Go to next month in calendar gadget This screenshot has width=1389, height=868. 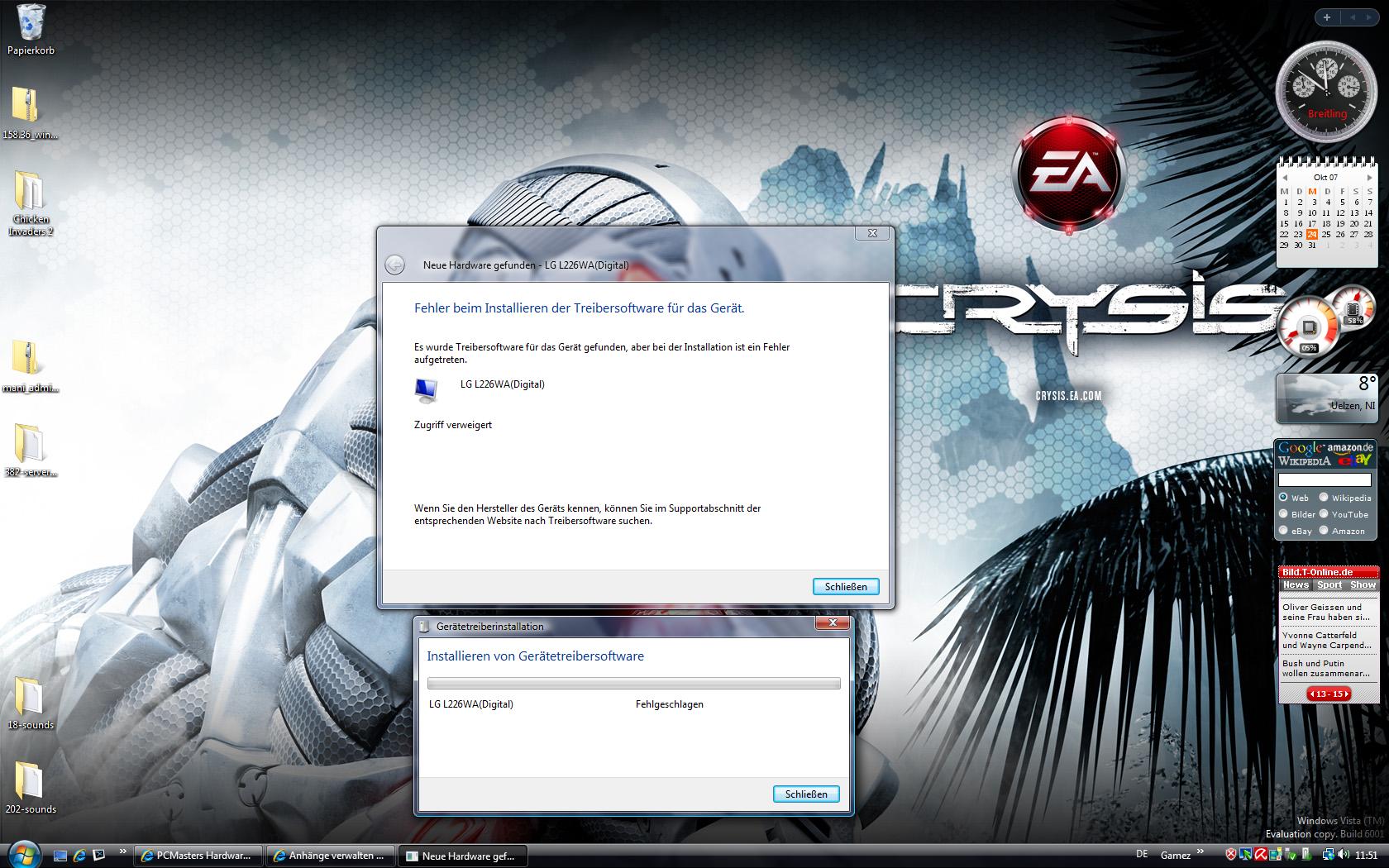(x=1369, y=178)
